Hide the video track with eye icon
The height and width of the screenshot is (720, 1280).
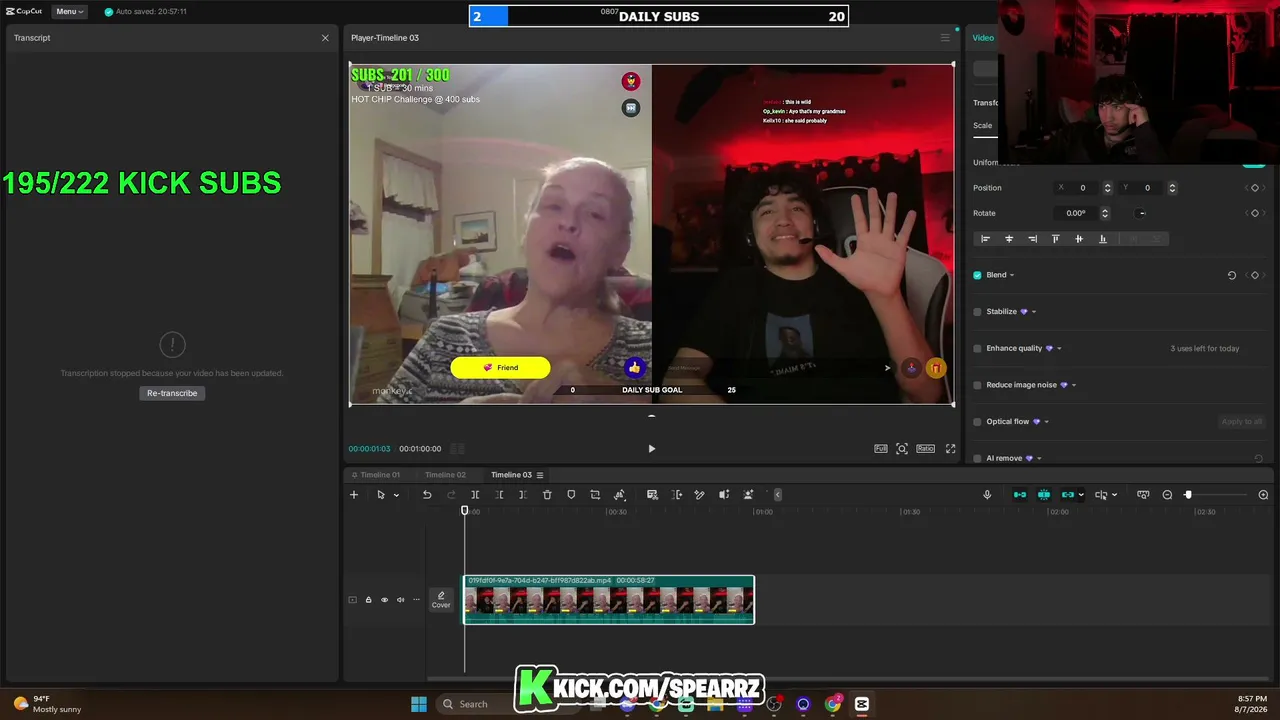384,600
